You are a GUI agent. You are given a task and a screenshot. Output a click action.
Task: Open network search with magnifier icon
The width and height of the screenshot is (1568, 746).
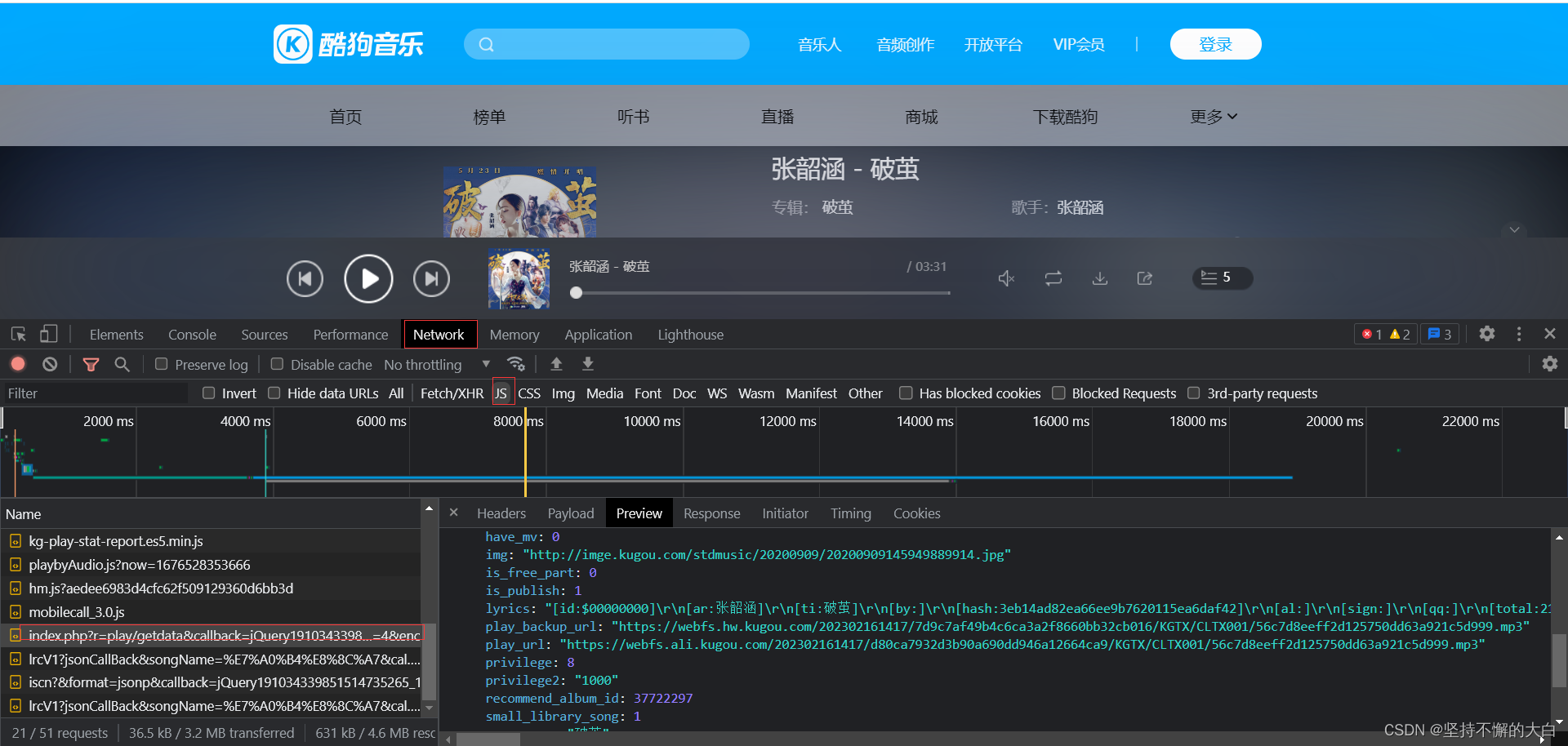coord(122,364)
